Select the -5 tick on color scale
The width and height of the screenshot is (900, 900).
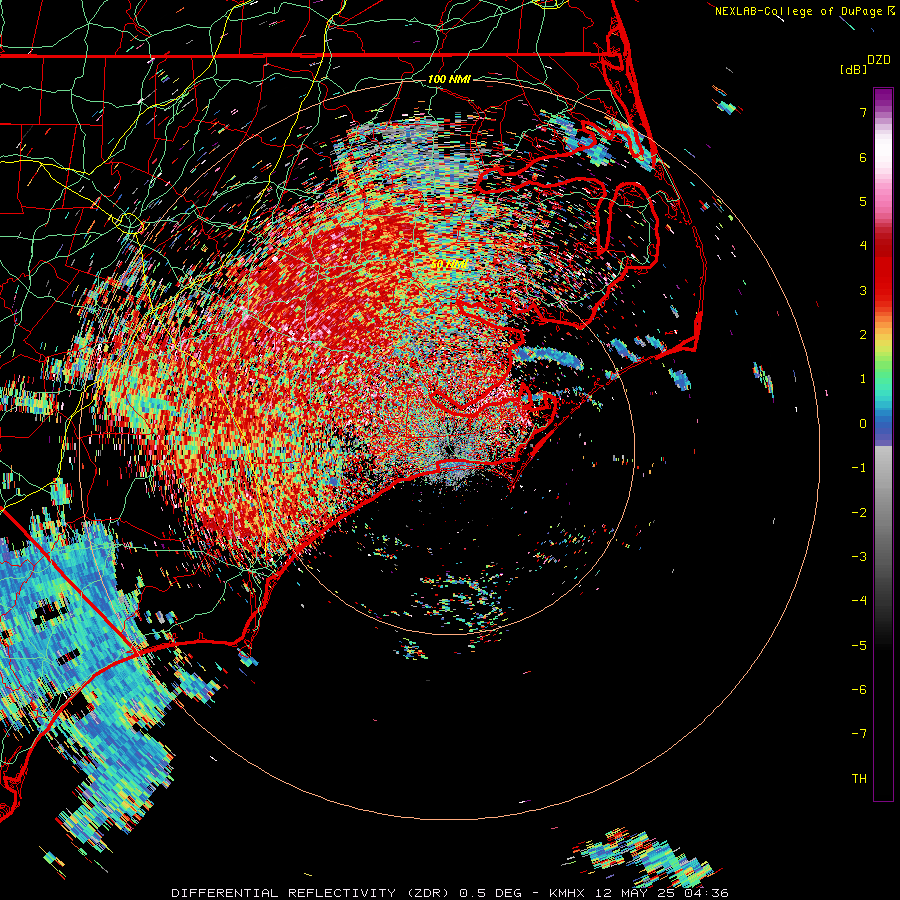pyautogui.click(x=859, y=646)
